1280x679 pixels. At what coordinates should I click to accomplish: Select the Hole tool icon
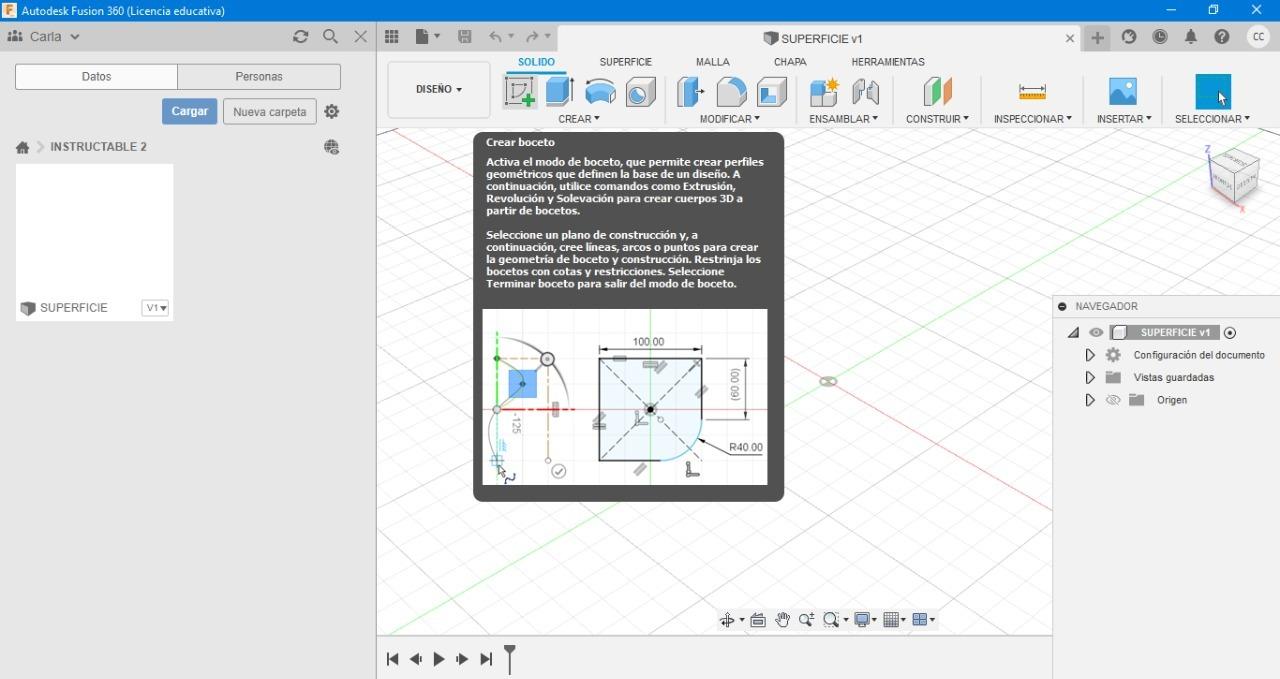tap(641, 92)
